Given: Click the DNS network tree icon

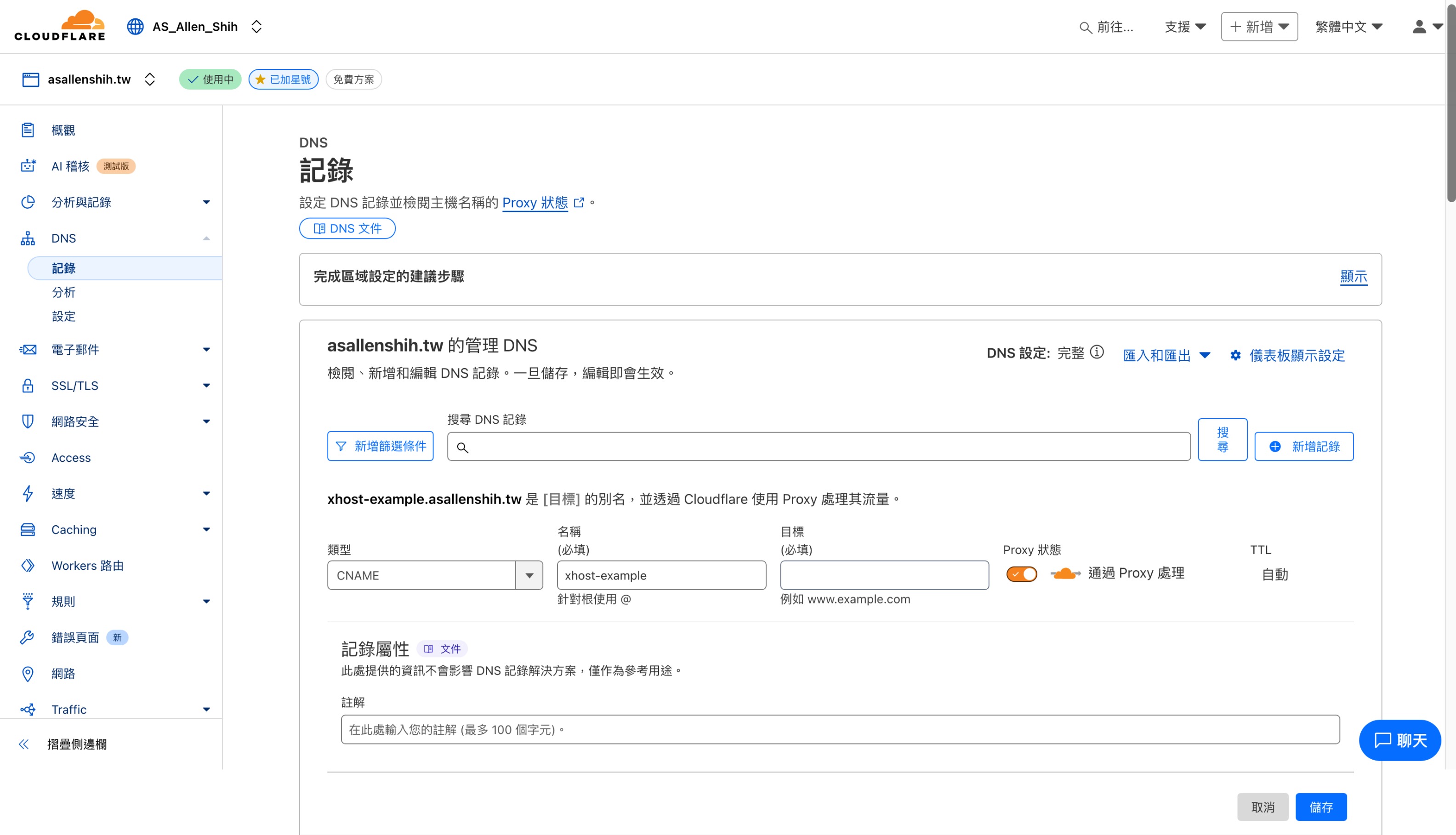Looking at the screenshot, I should point(28,238).
